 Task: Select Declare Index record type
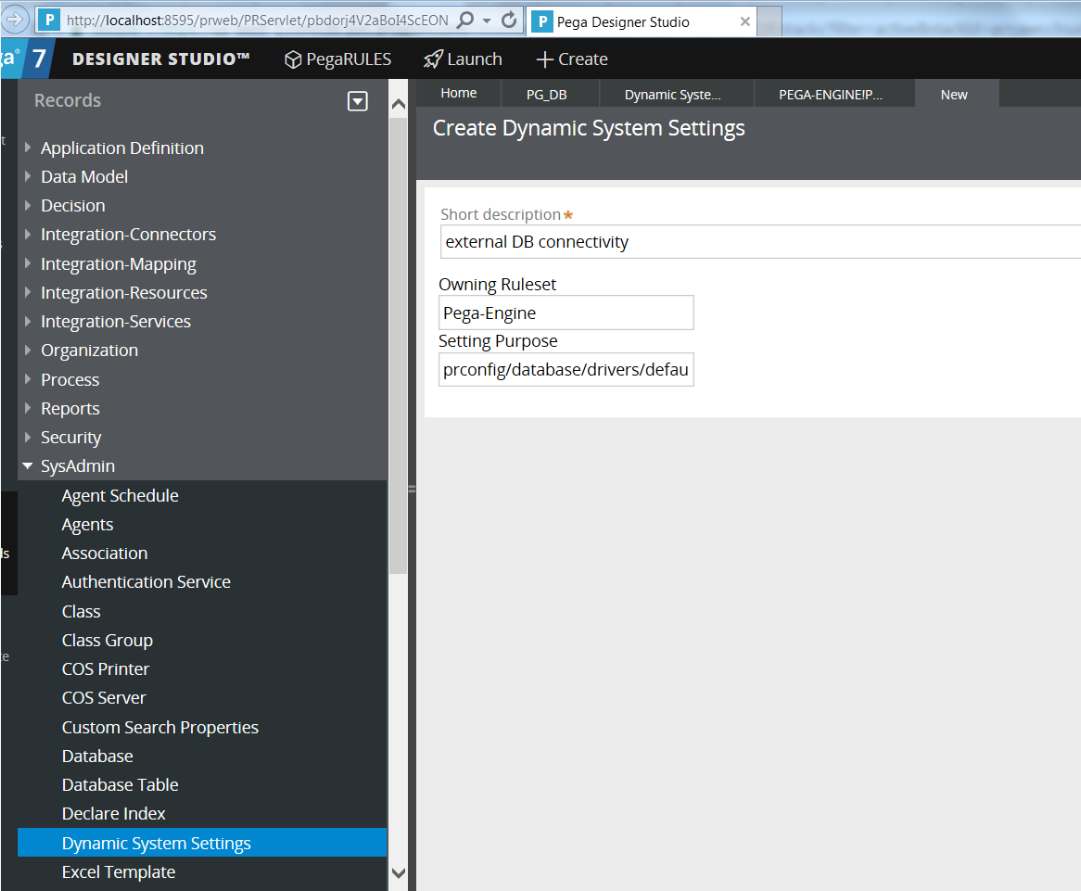(114, 814)
